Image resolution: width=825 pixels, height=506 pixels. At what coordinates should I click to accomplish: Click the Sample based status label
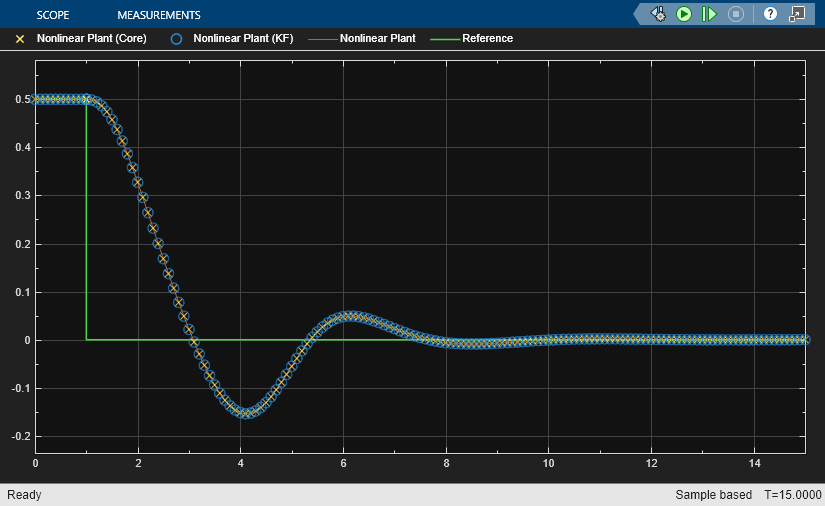713,495
